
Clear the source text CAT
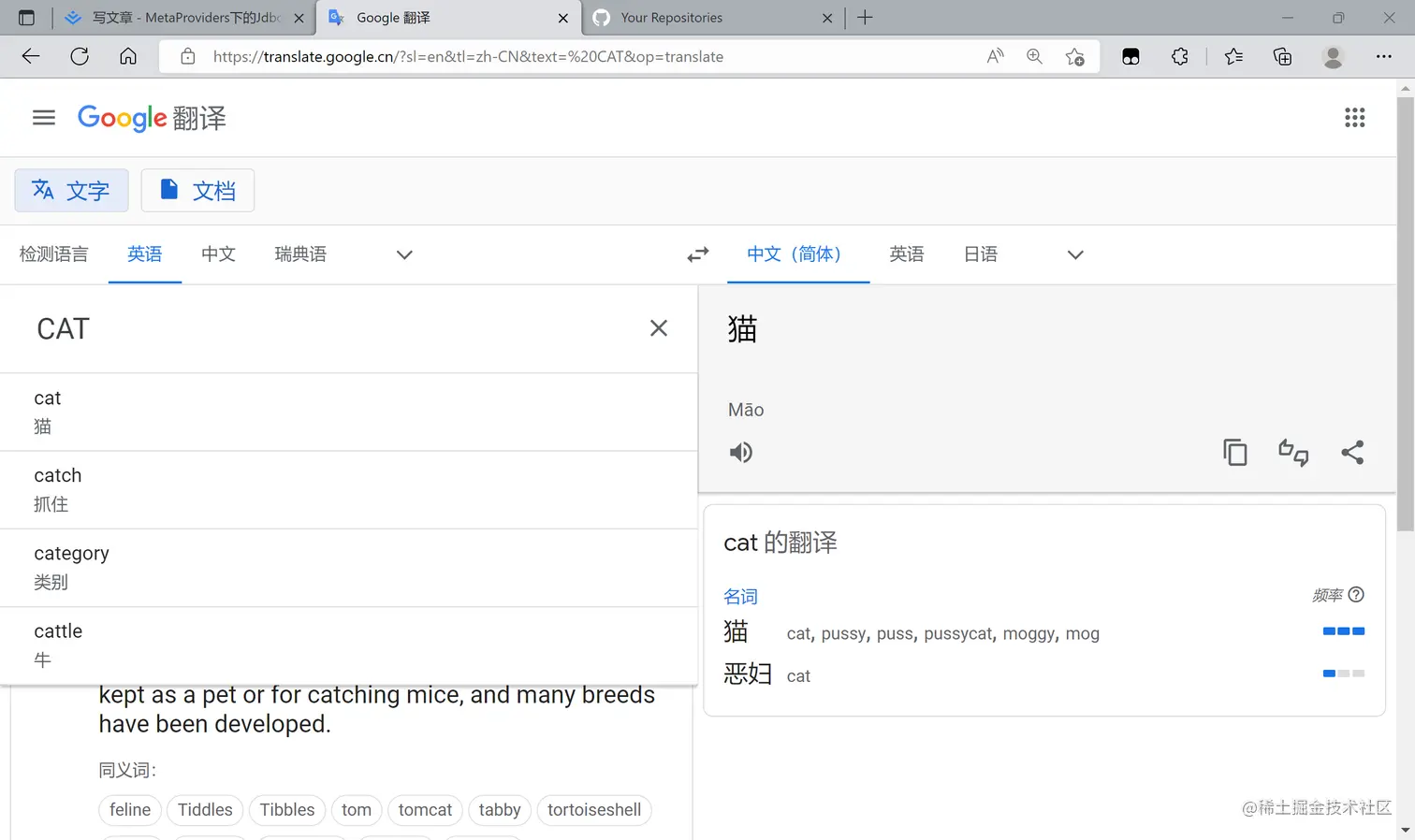(x=659, y=328)
